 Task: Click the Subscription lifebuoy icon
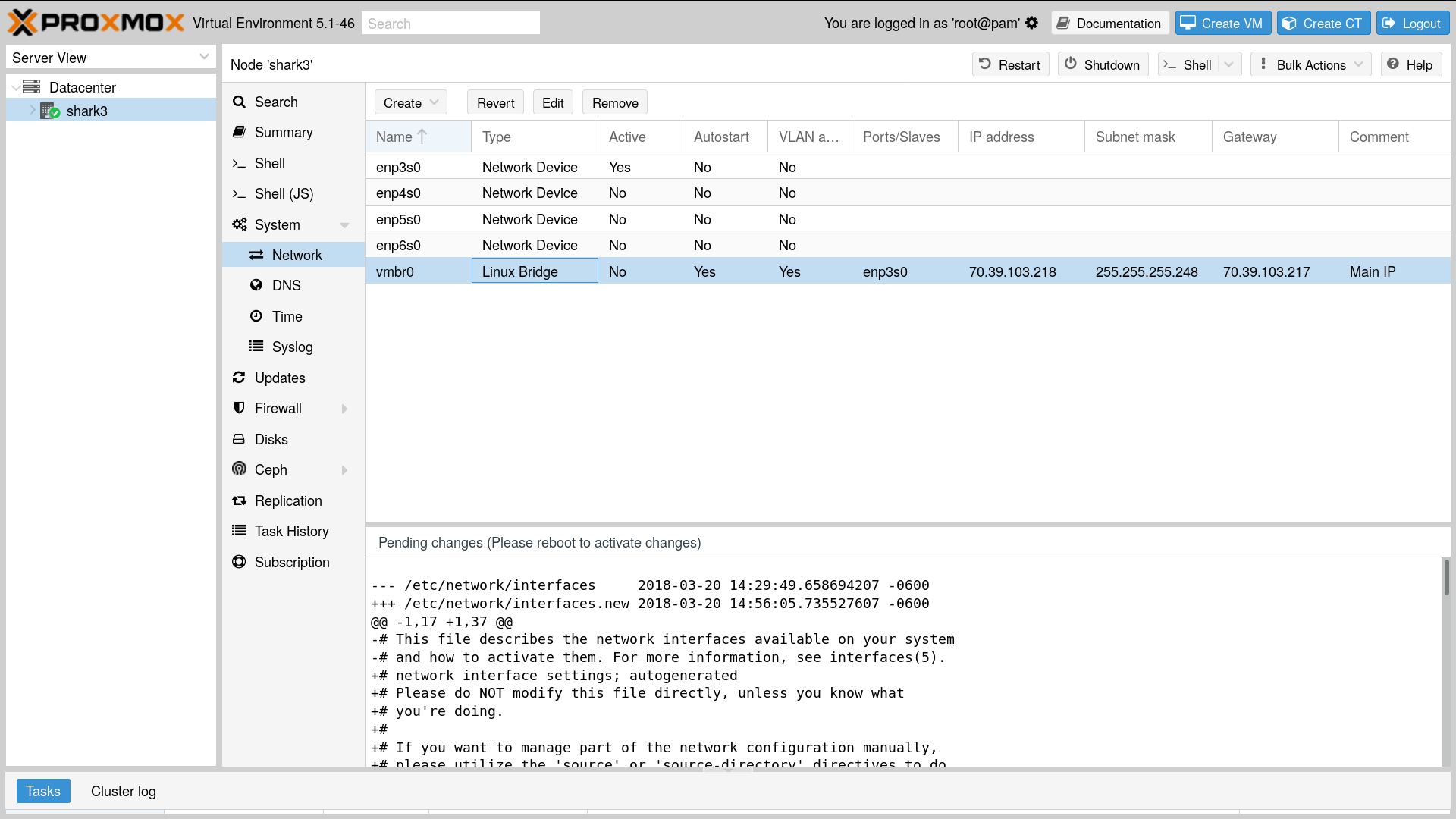pyautogui.click(x=239, y=562)
